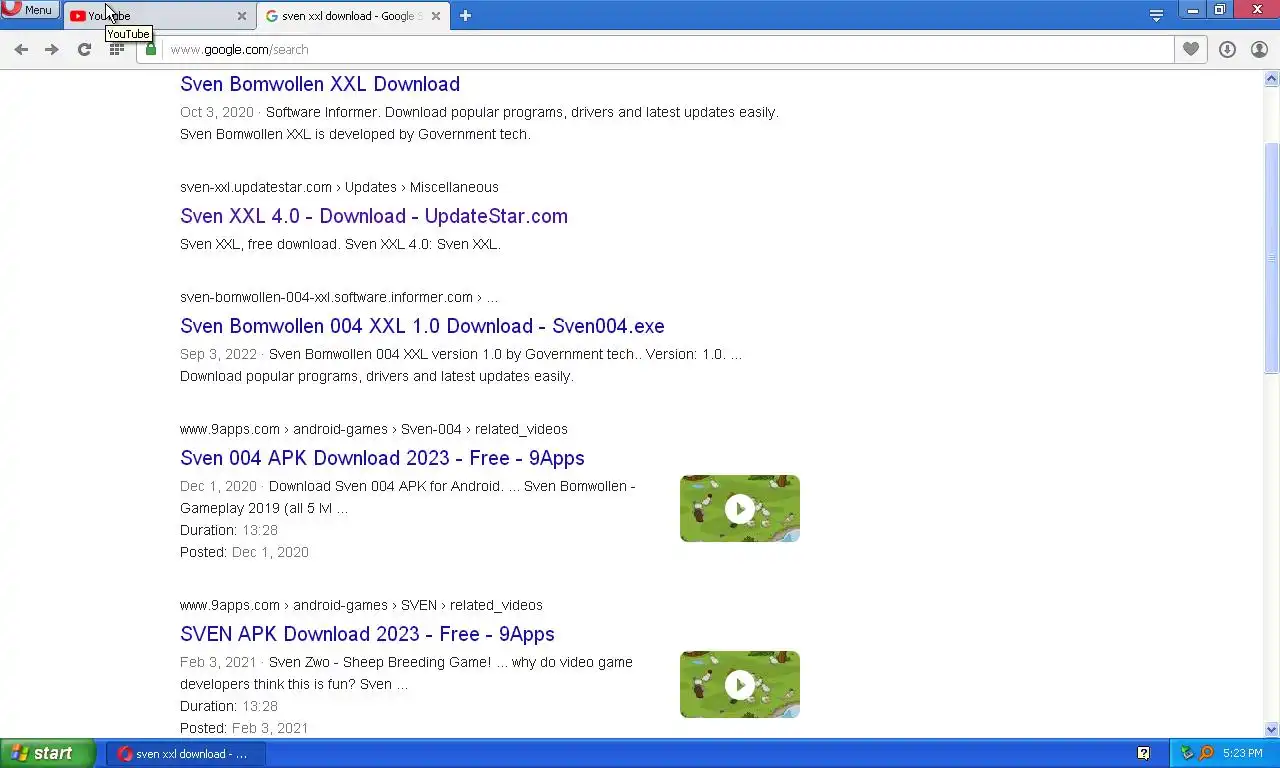Play the Sven 004 APK video thumbnail
This screenshot has height=768, width=1280.
740,508
